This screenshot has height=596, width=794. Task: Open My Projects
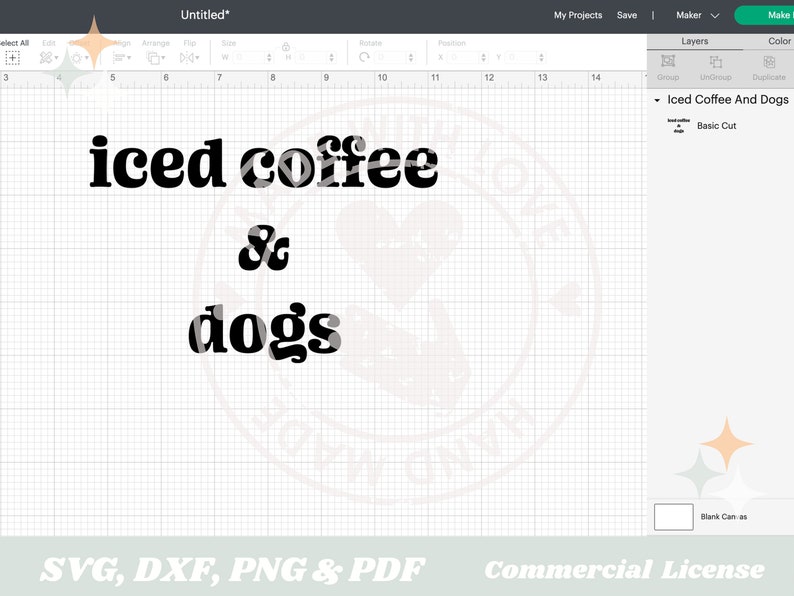(578, 15)
